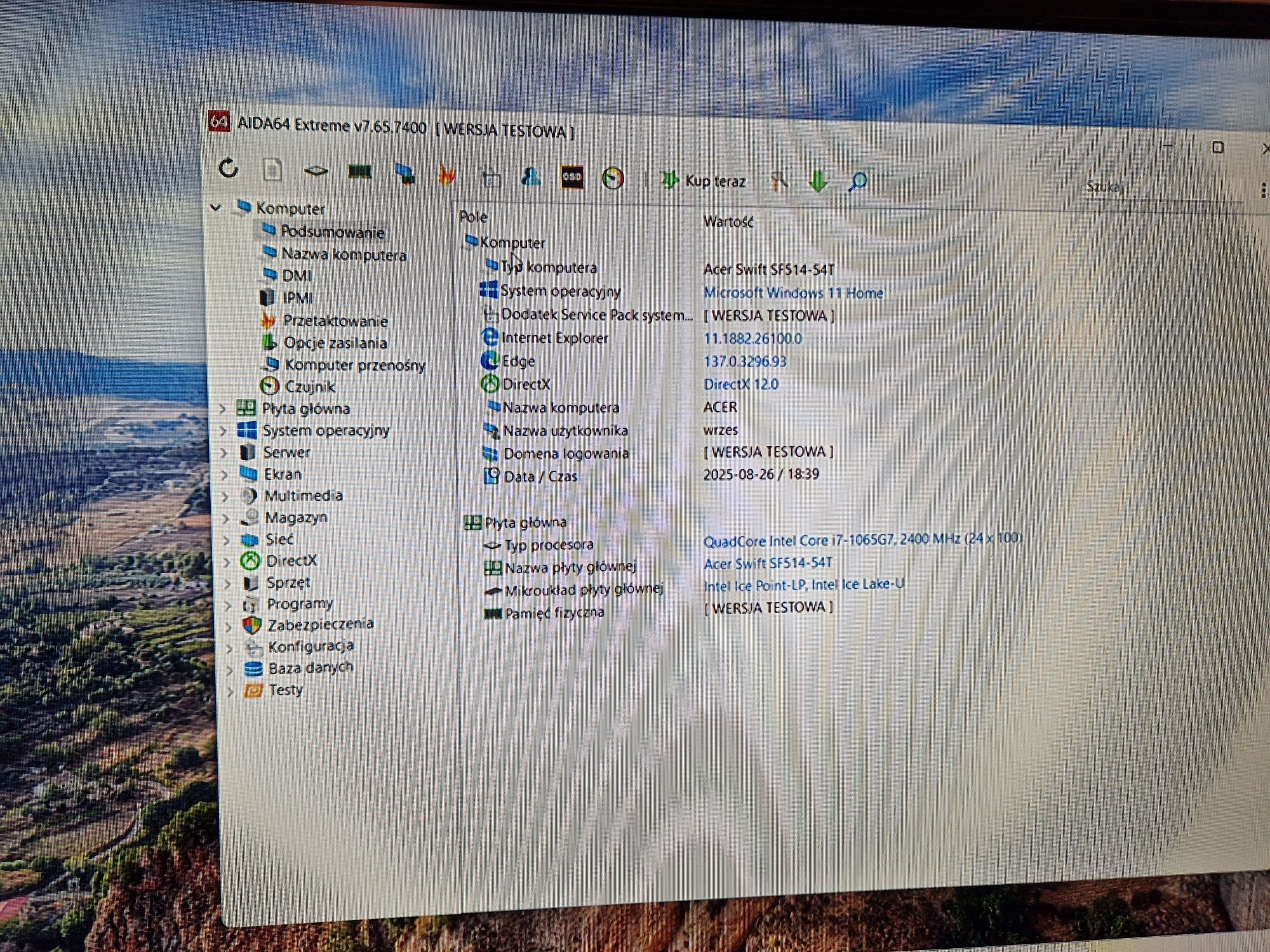This screenshot has width=1270, height=952.
Task: Open the OSD panel icon
Action: (x=571, y=178)
